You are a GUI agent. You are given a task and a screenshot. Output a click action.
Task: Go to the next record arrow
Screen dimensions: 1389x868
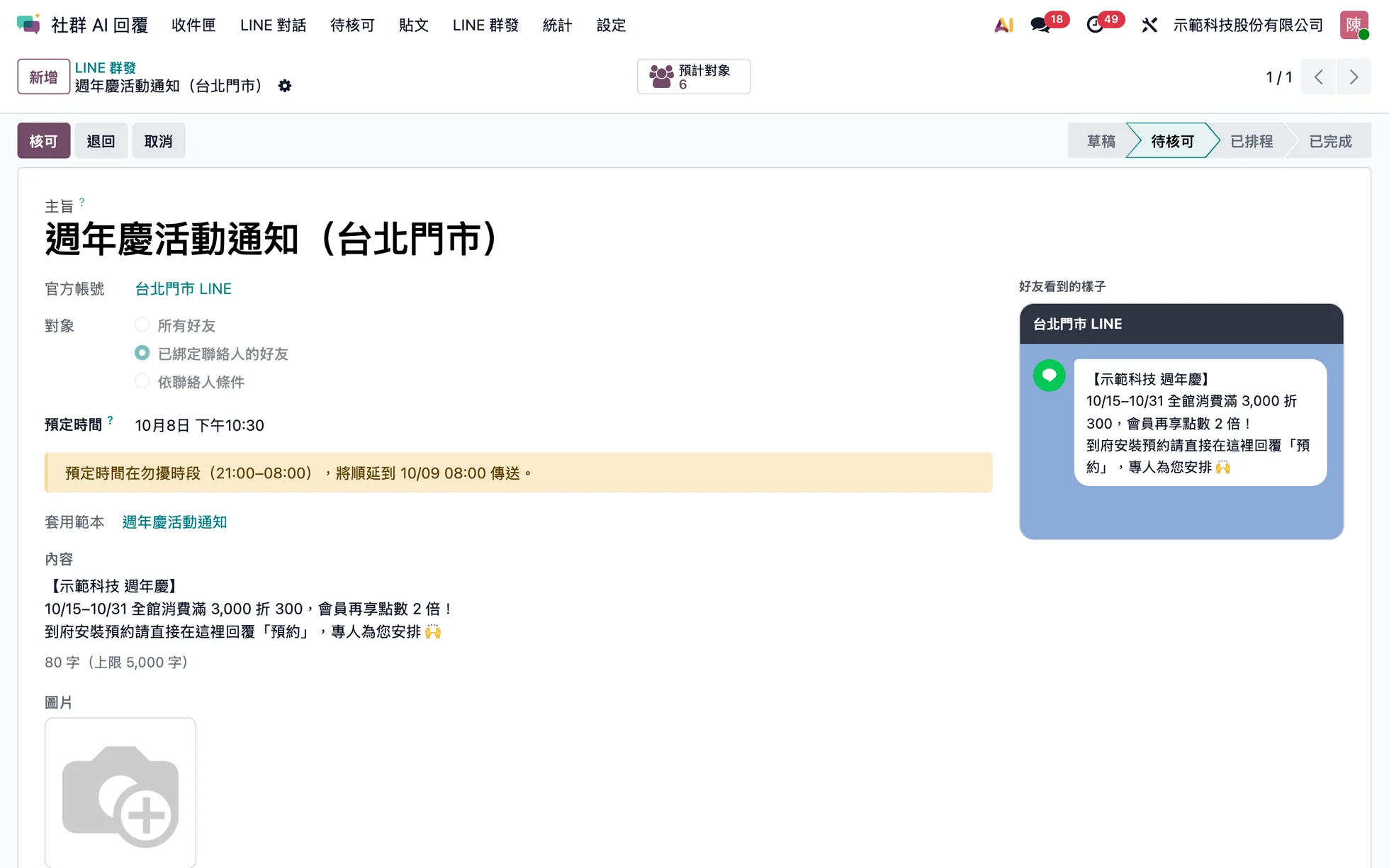[1354, 77]
